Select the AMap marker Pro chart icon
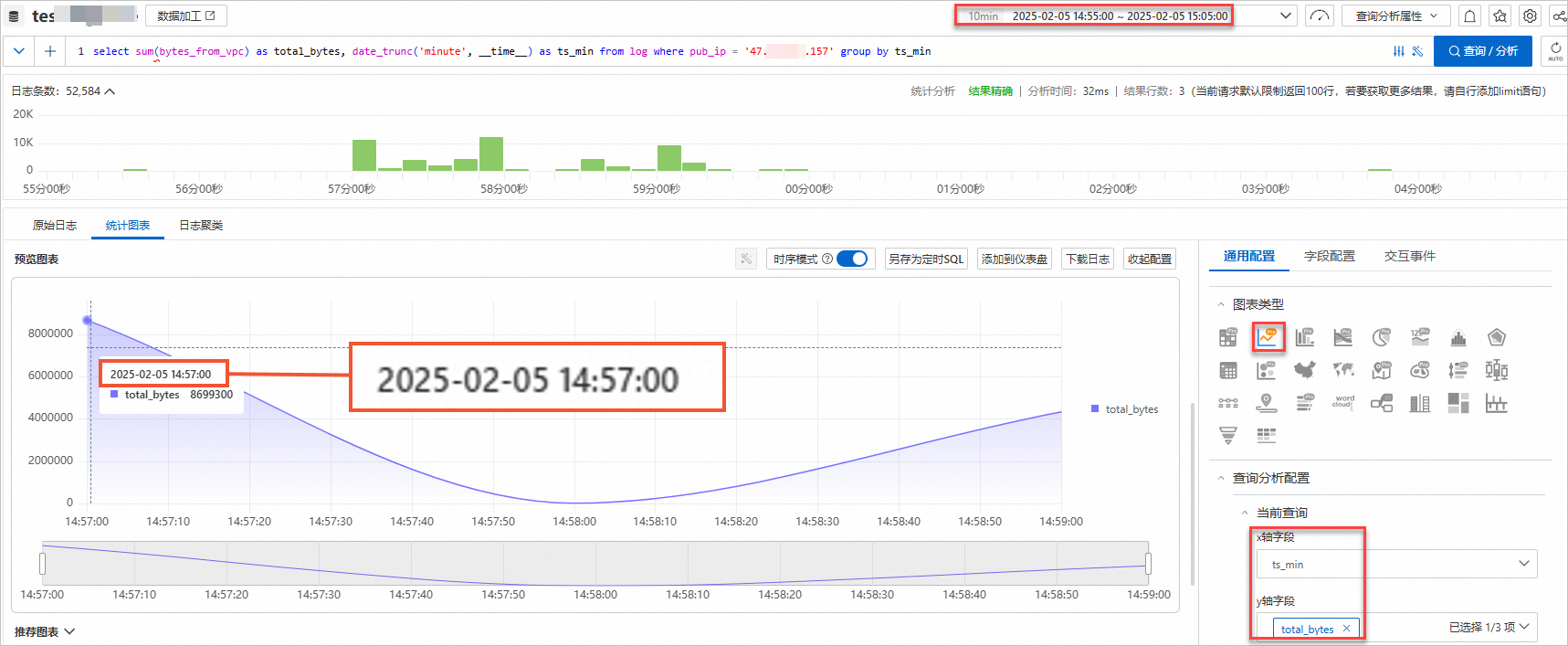This screenshot has height=646, width=1568. [1382, 370]
